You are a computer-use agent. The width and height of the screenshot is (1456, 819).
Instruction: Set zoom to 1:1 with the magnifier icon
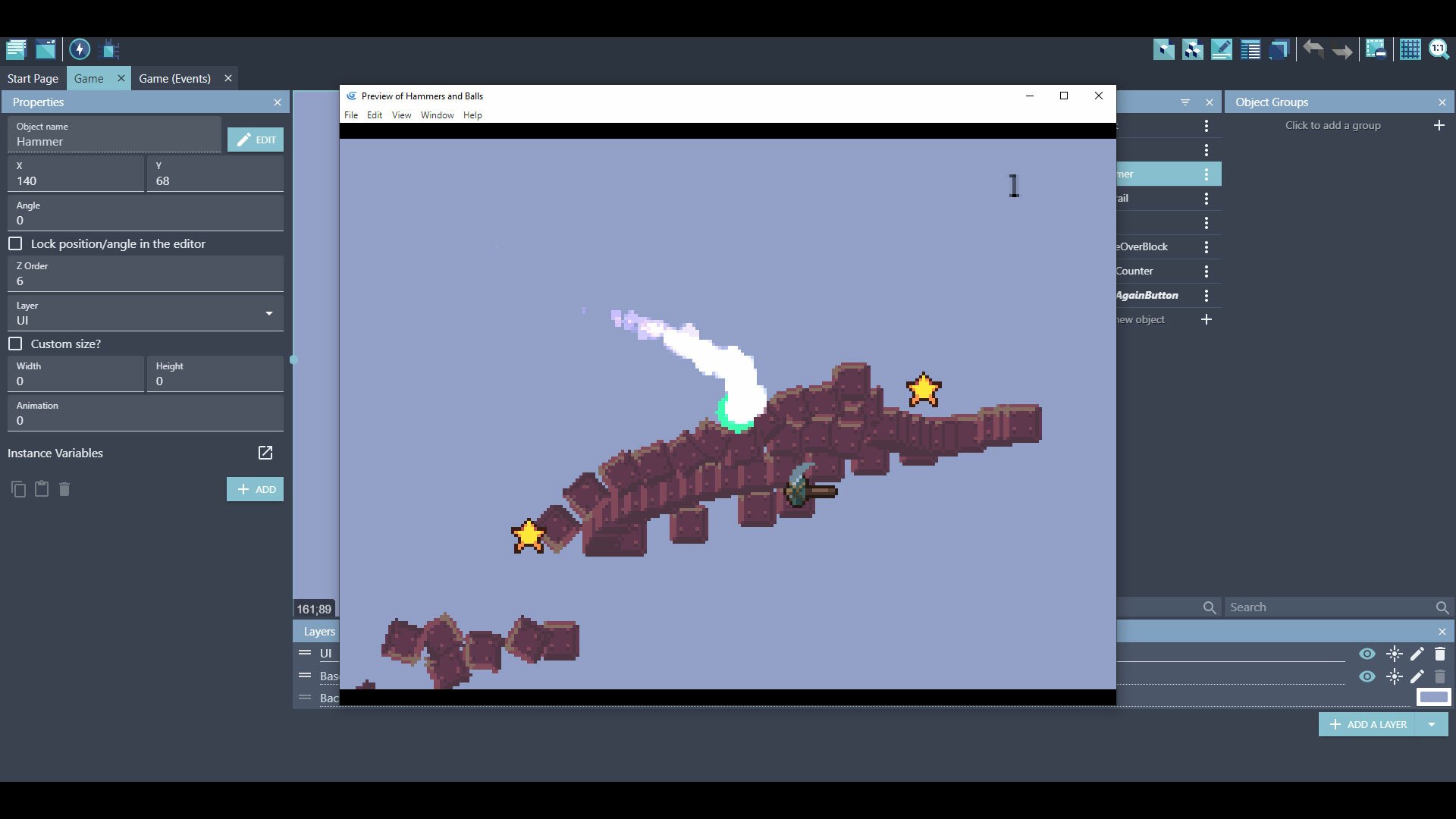pyautogui.click(x=1439, y=49)
